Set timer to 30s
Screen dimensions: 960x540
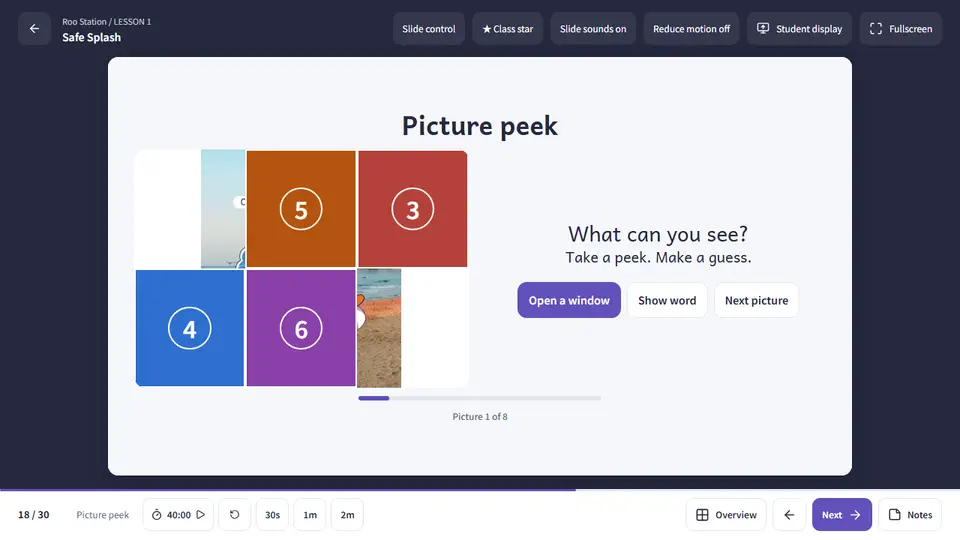[272, 515]
